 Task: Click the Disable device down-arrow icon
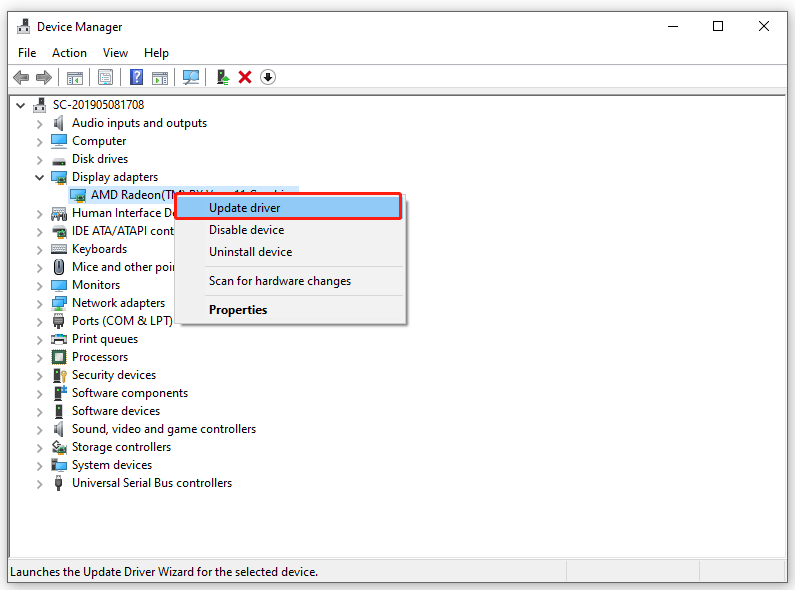[x=268, y=78]
